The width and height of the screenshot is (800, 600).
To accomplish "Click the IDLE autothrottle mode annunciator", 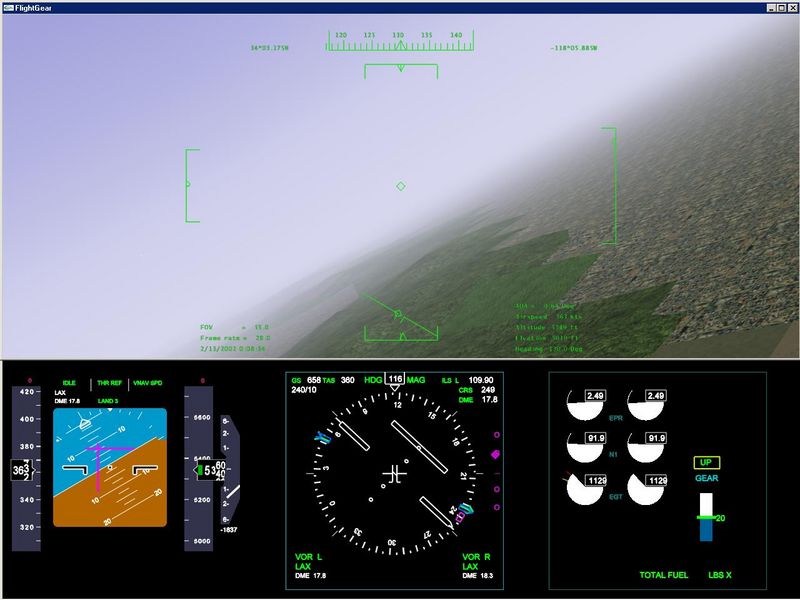I will click(x=69, y=383).
